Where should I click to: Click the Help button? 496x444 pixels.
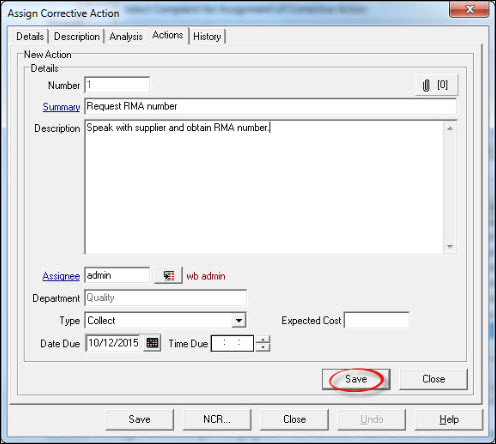pyautogui.click(x=449, y=419)
